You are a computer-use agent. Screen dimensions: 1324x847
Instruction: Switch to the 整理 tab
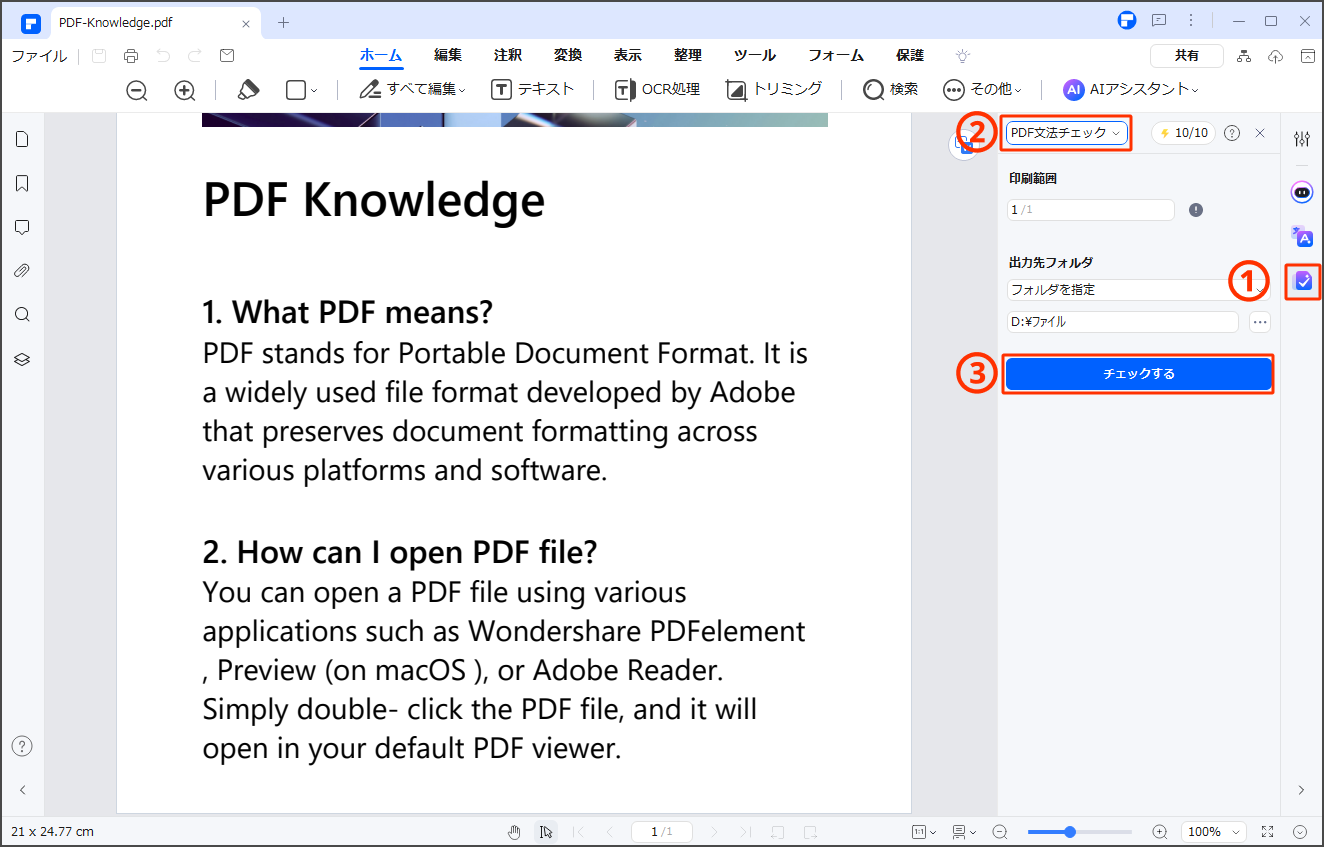(688, 56)
